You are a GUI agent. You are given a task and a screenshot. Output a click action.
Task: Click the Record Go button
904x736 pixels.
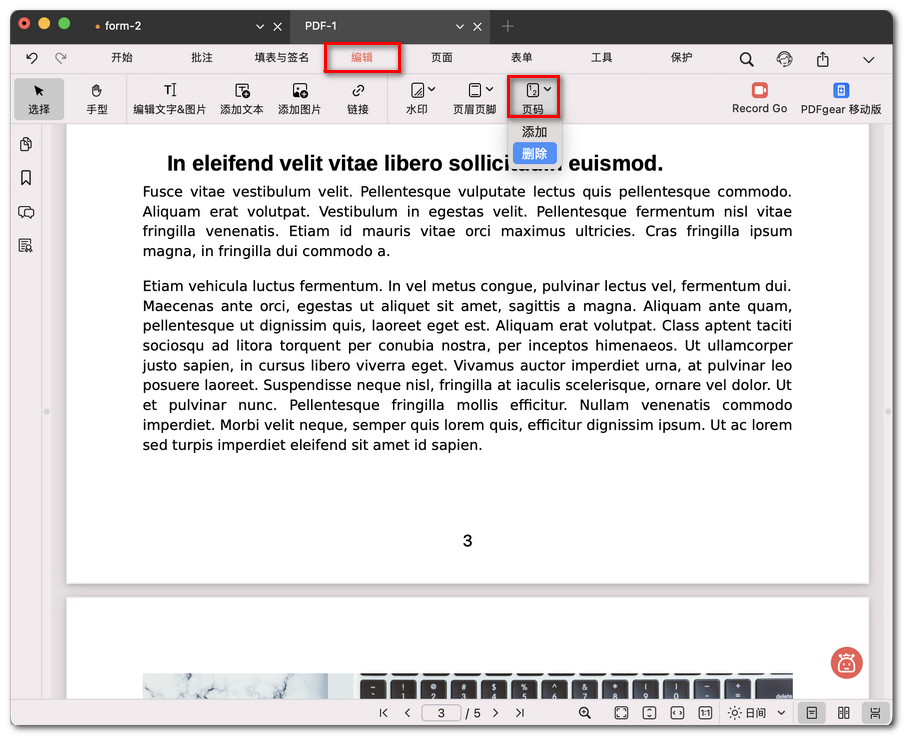[759, 98]
